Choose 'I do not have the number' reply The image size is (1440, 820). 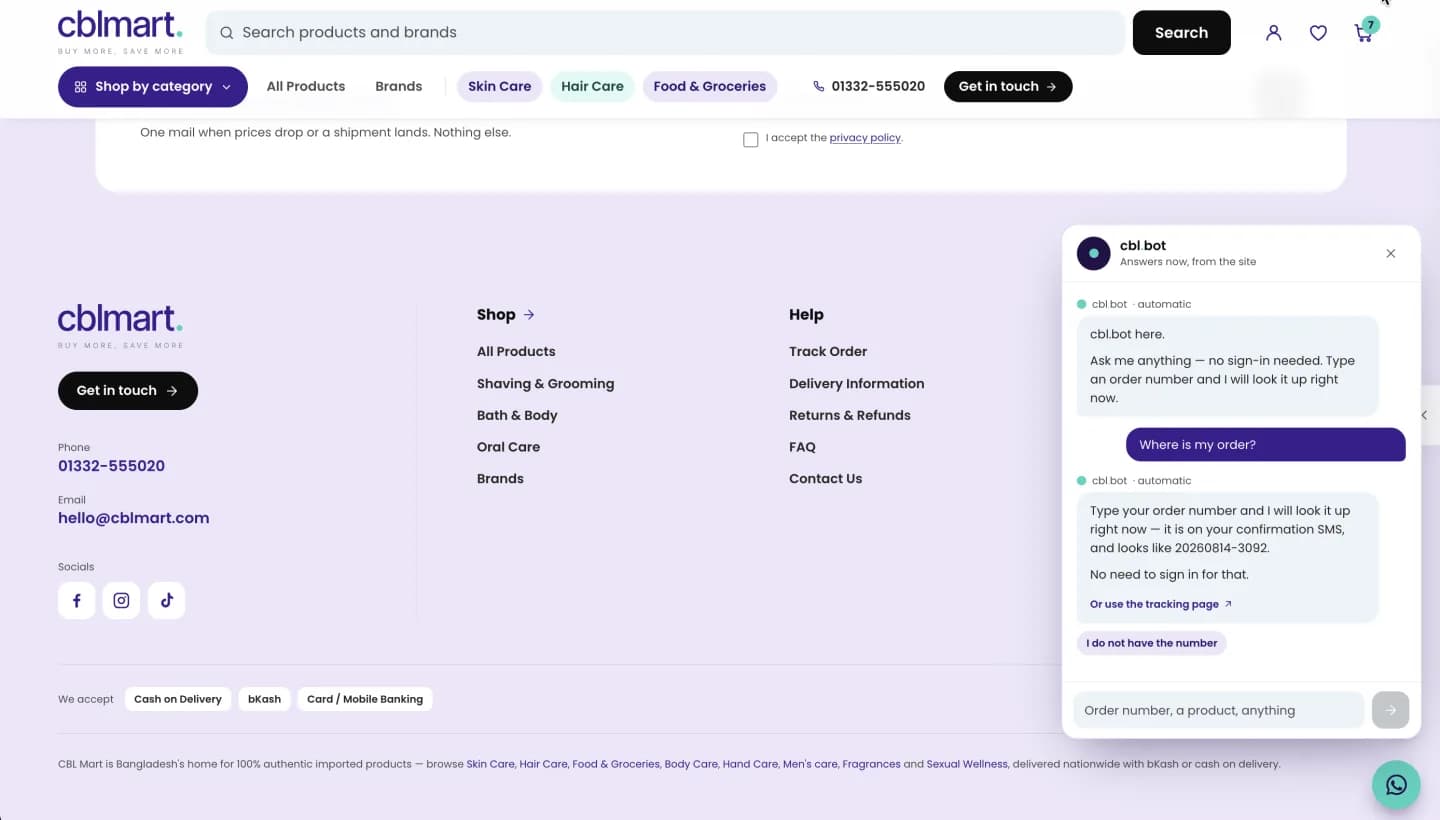[x=1152, y=643]
